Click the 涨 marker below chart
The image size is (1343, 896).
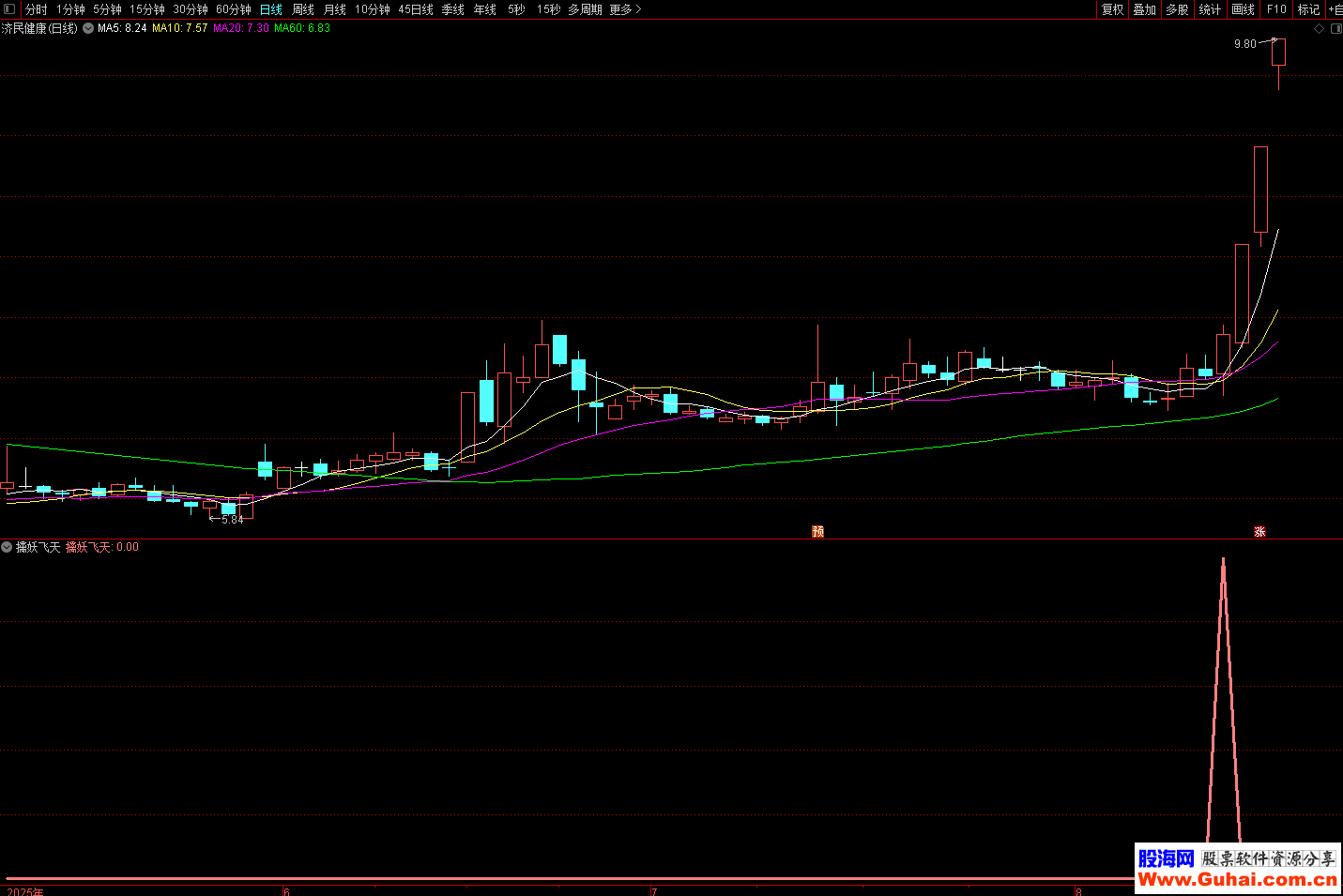1260,531
